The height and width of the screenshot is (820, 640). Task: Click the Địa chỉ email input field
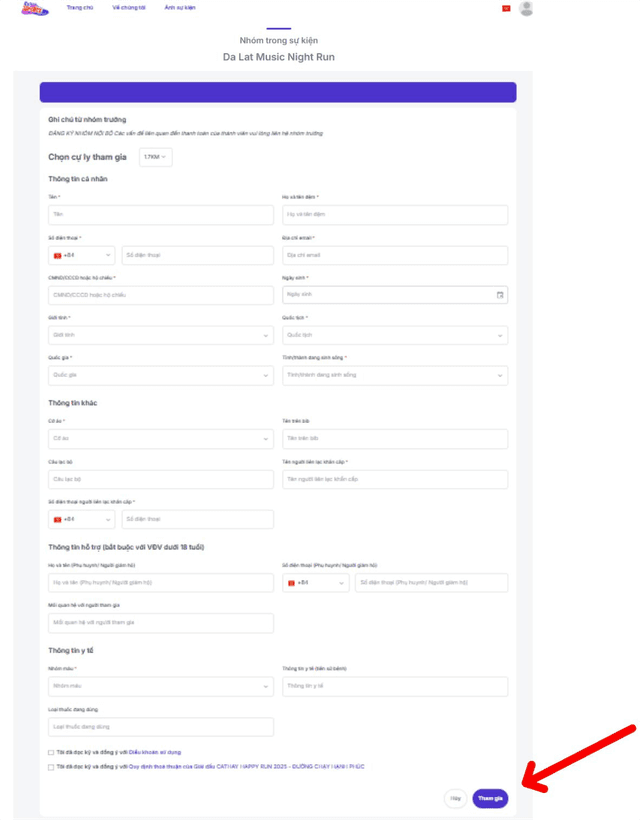pos(395,255)
